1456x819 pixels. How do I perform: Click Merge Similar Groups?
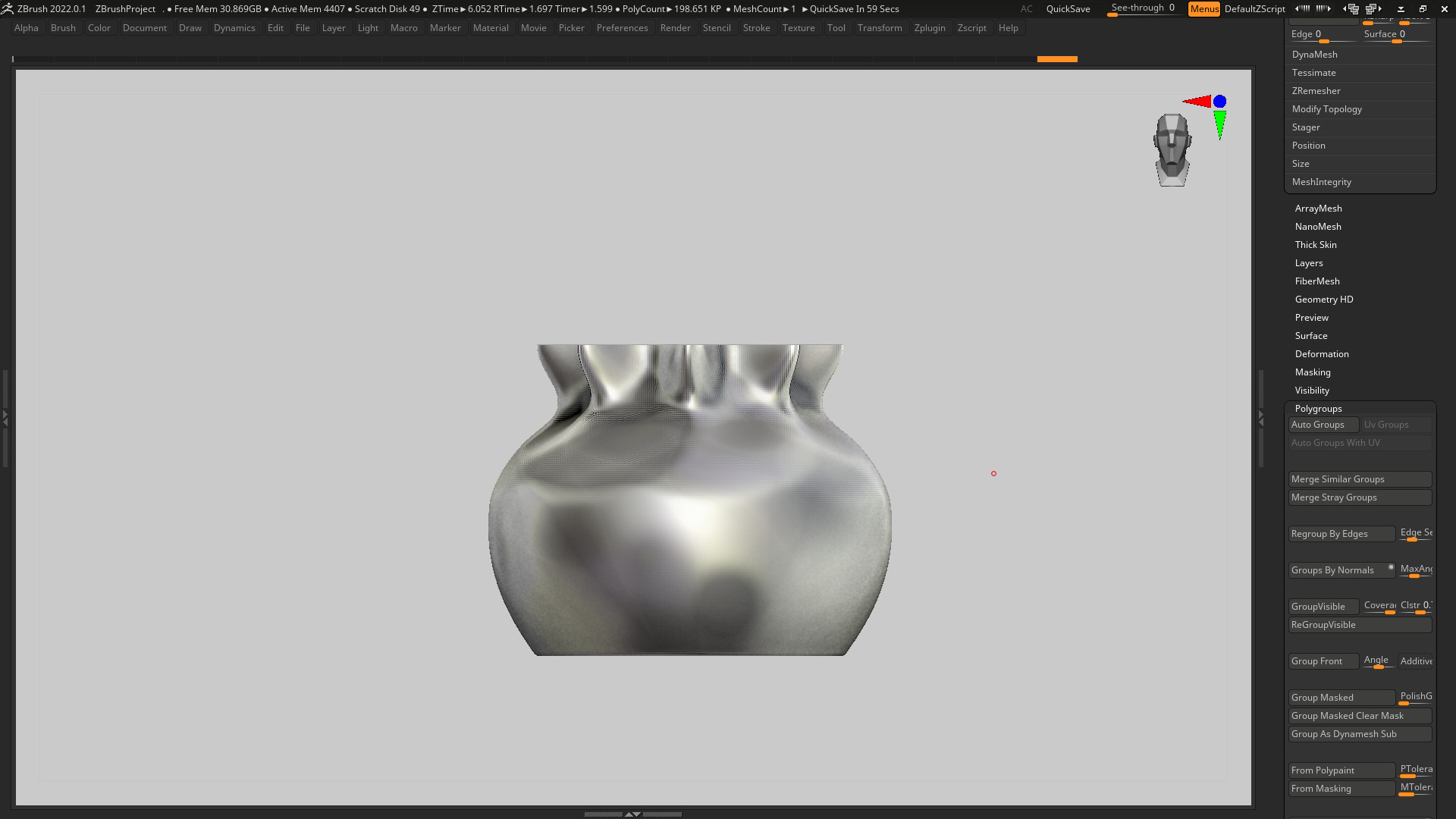click(1360, 479)
